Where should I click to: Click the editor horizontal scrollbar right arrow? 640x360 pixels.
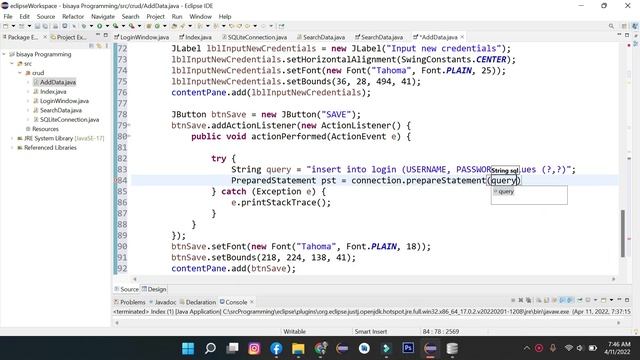(613, 279)
